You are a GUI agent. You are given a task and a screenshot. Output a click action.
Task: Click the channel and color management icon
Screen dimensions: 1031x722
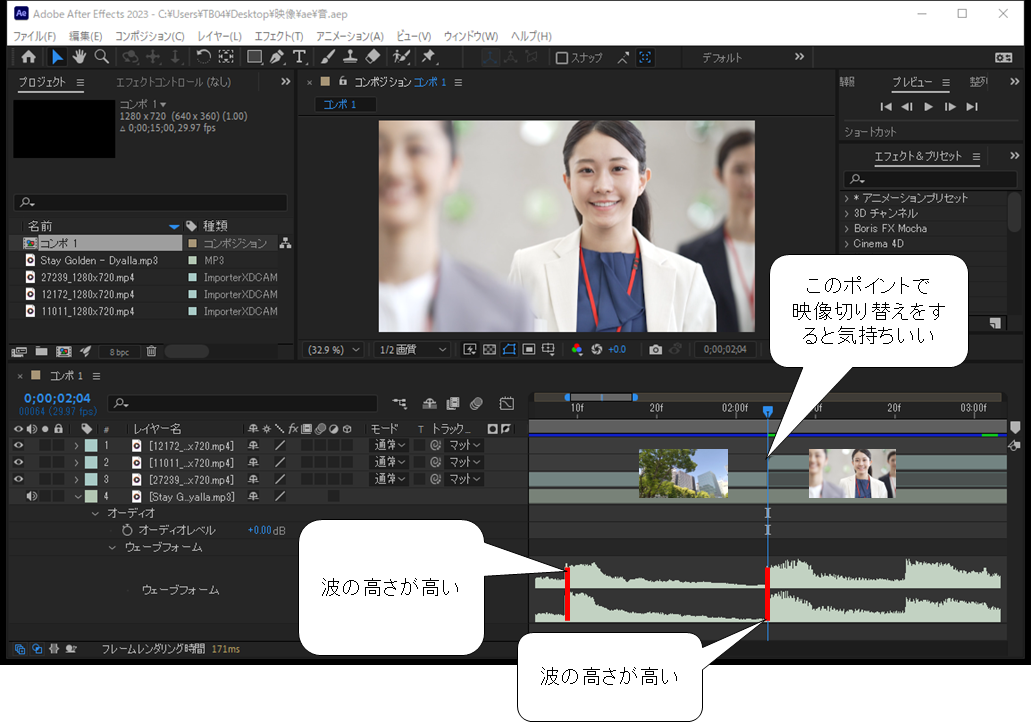577,350
